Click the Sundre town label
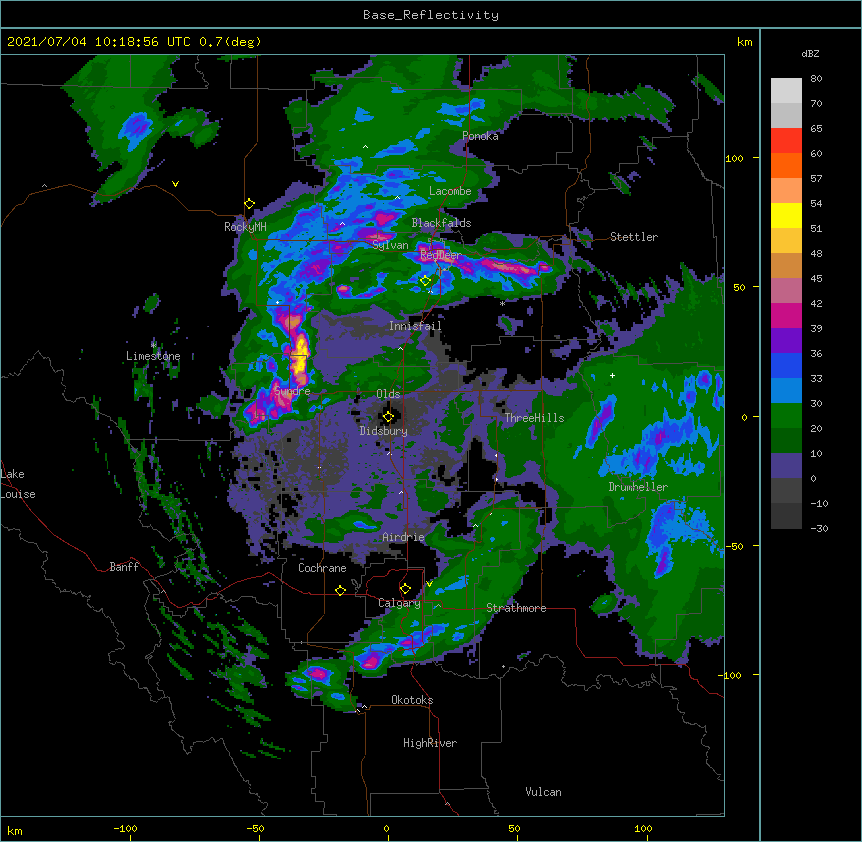The height and width of the screenshot is (842, 862). (292, 391)
